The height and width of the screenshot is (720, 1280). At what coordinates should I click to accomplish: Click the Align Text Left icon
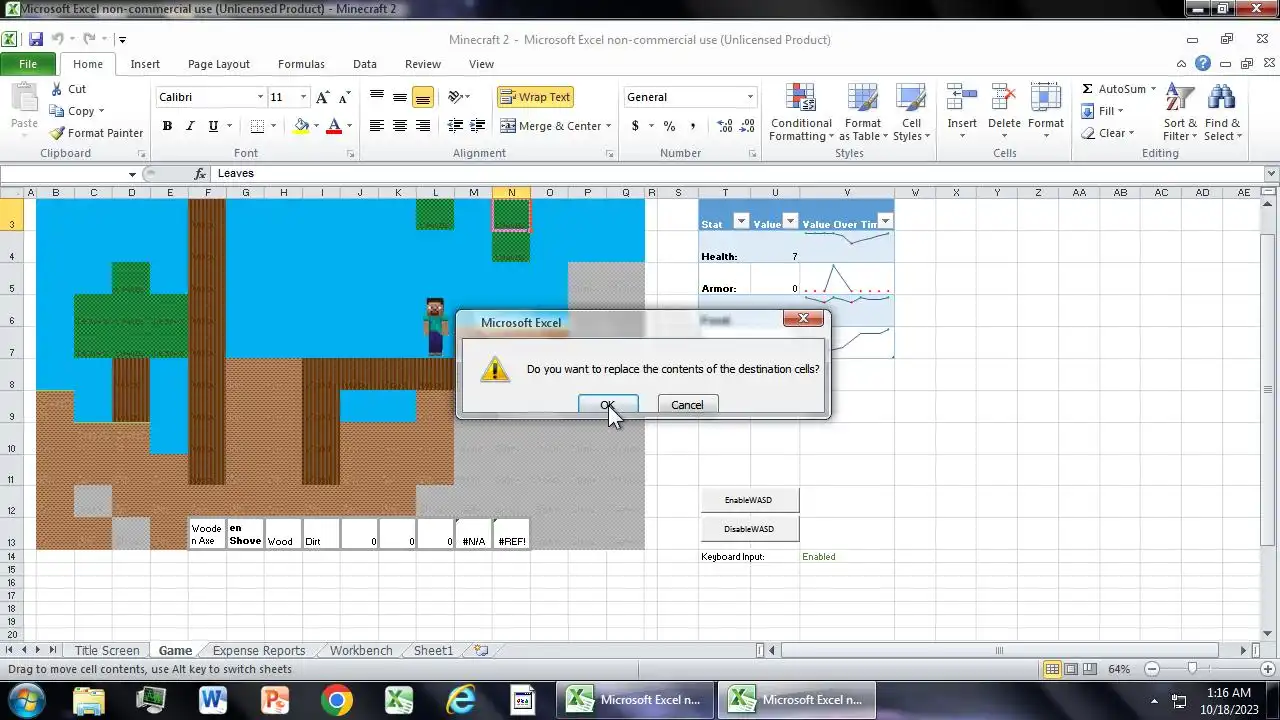click(x=377, y=126)
